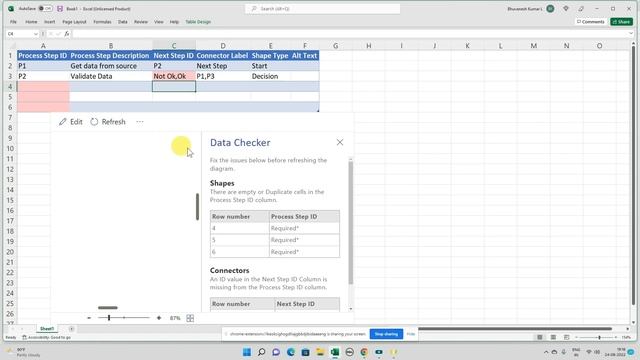
Task: Open the Page Layout tab
Action: 74,22
